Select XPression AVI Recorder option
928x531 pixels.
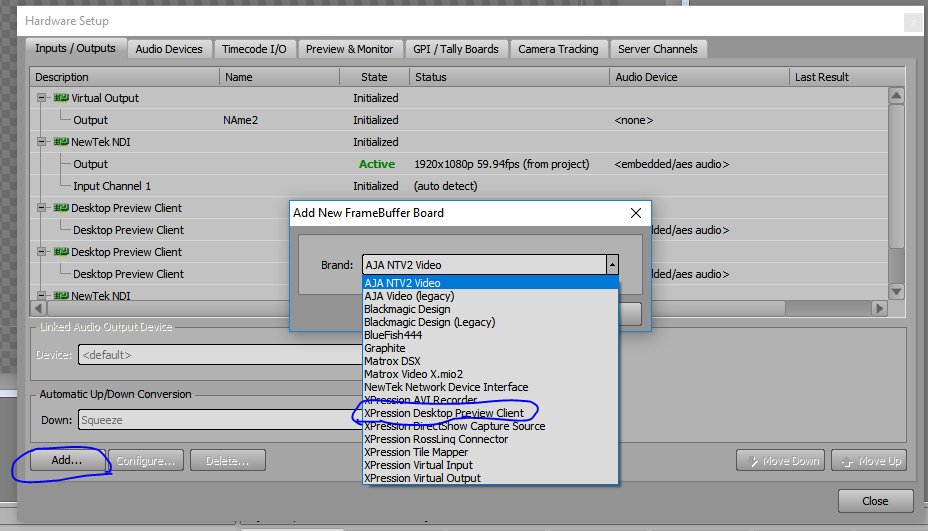[x=490, y=400]
